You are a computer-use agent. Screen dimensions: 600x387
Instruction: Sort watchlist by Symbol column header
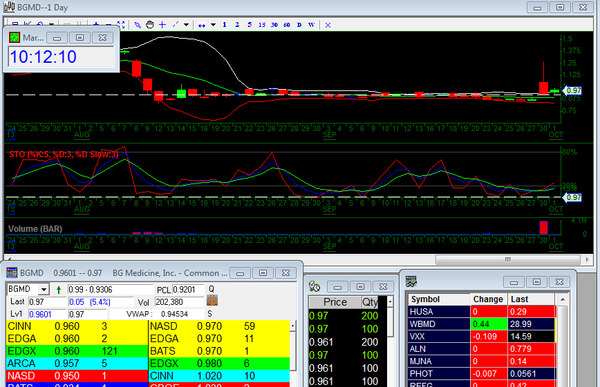coord(439,299)
